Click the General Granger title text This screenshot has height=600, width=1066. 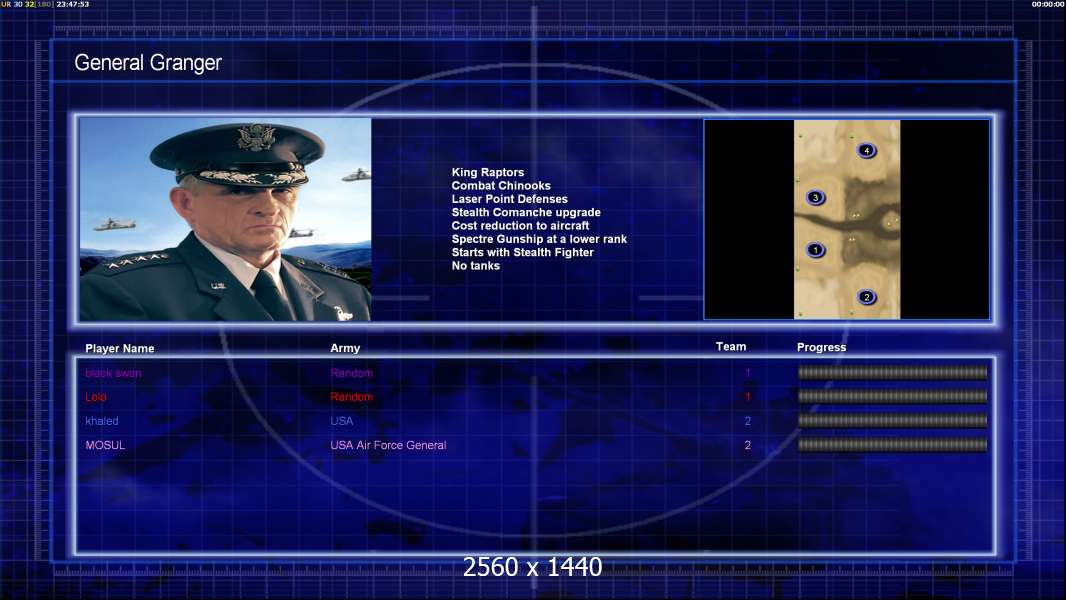pos(148,63)
